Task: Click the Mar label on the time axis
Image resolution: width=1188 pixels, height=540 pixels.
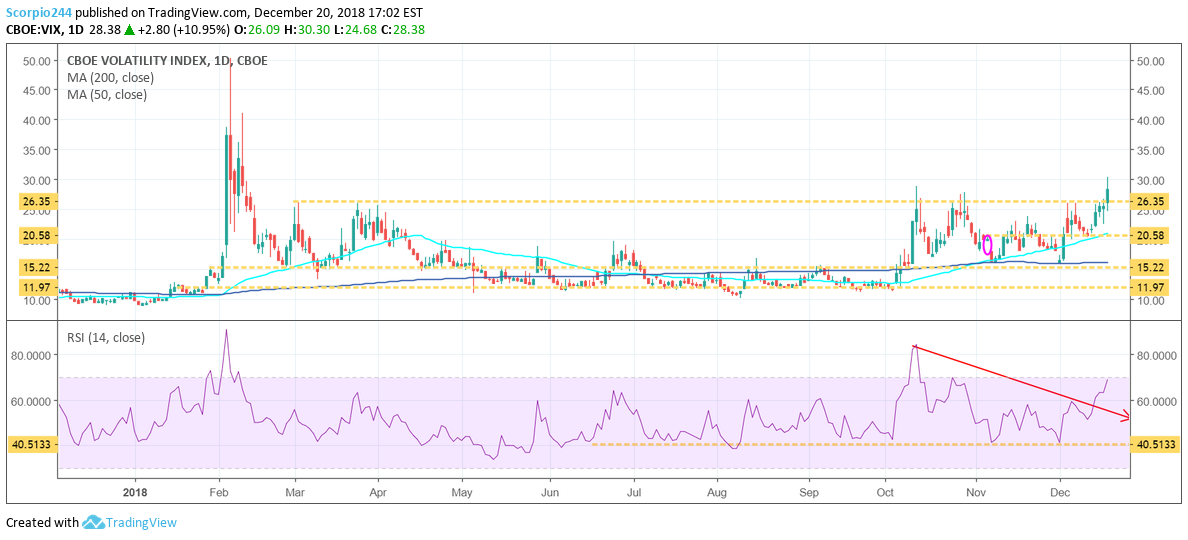Action: tap(295, 492)
